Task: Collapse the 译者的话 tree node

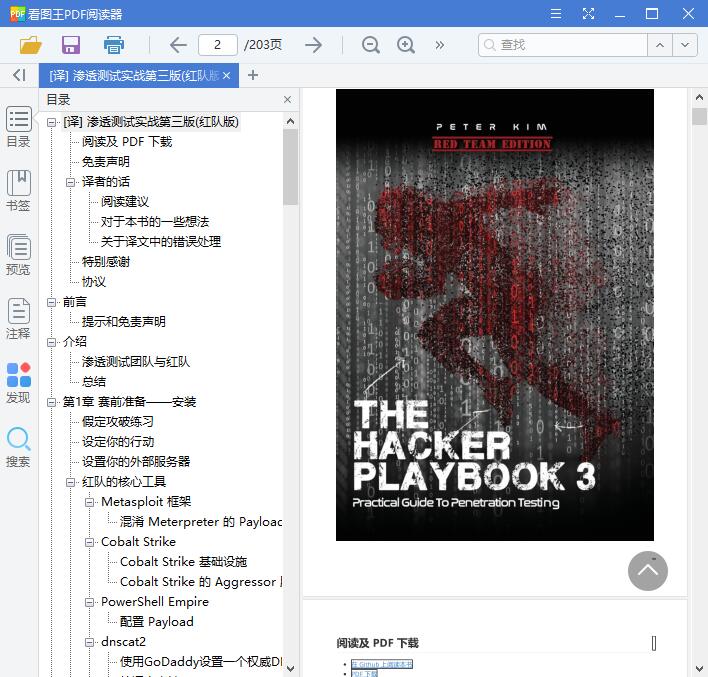Action: click(70, 182)
